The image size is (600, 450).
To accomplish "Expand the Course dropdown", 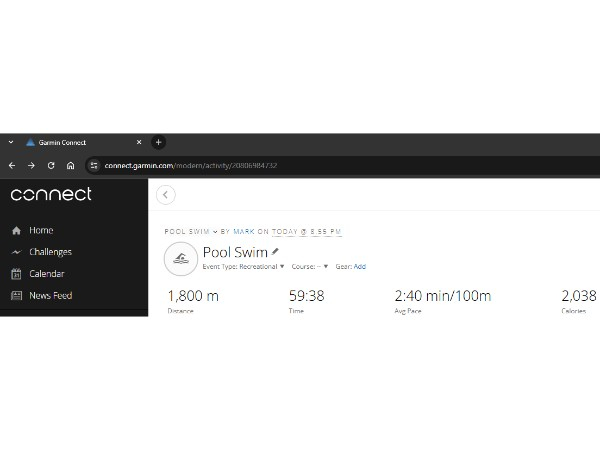I will (x=310, y=267).
